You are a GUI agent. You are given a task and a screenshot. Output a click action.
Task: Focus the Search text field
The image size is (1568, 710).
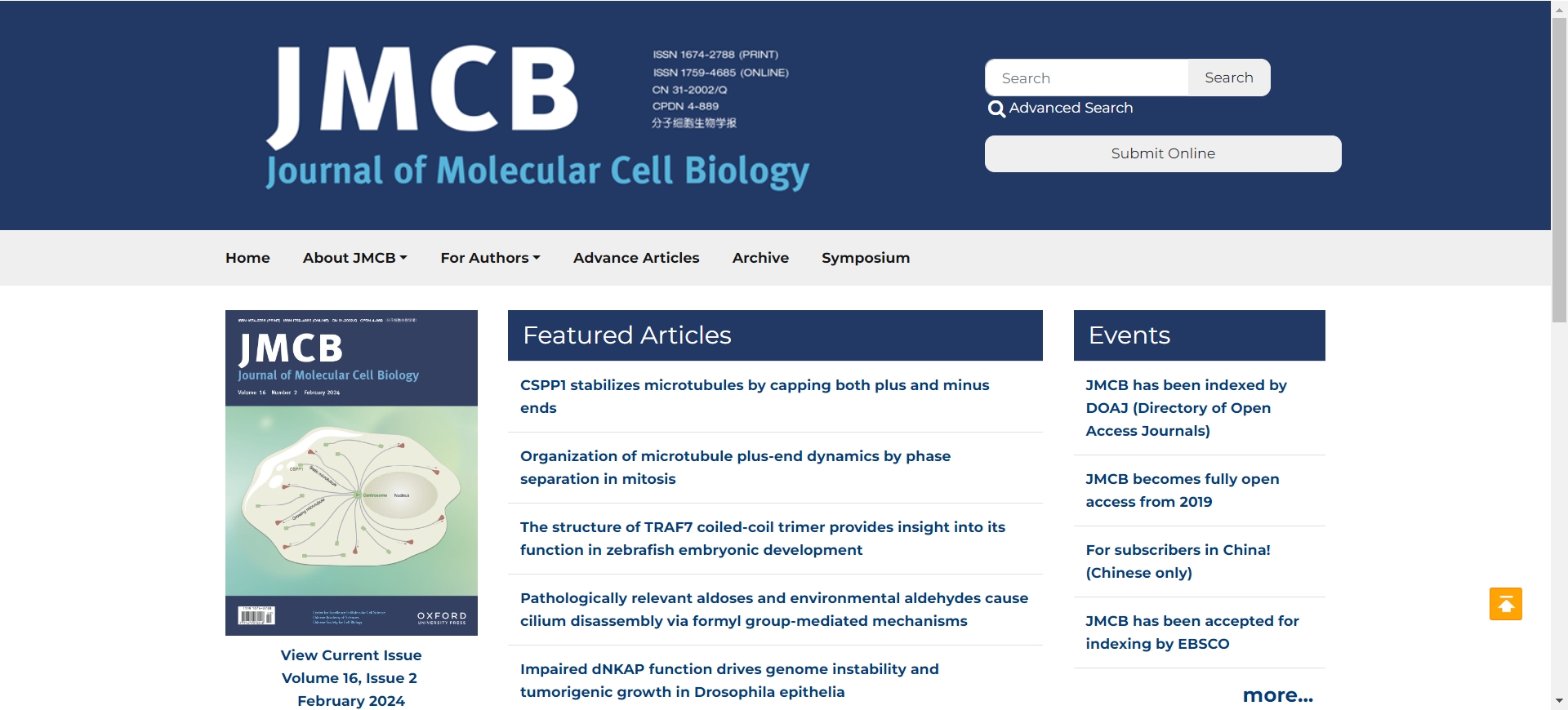[x=1086, y=78]
